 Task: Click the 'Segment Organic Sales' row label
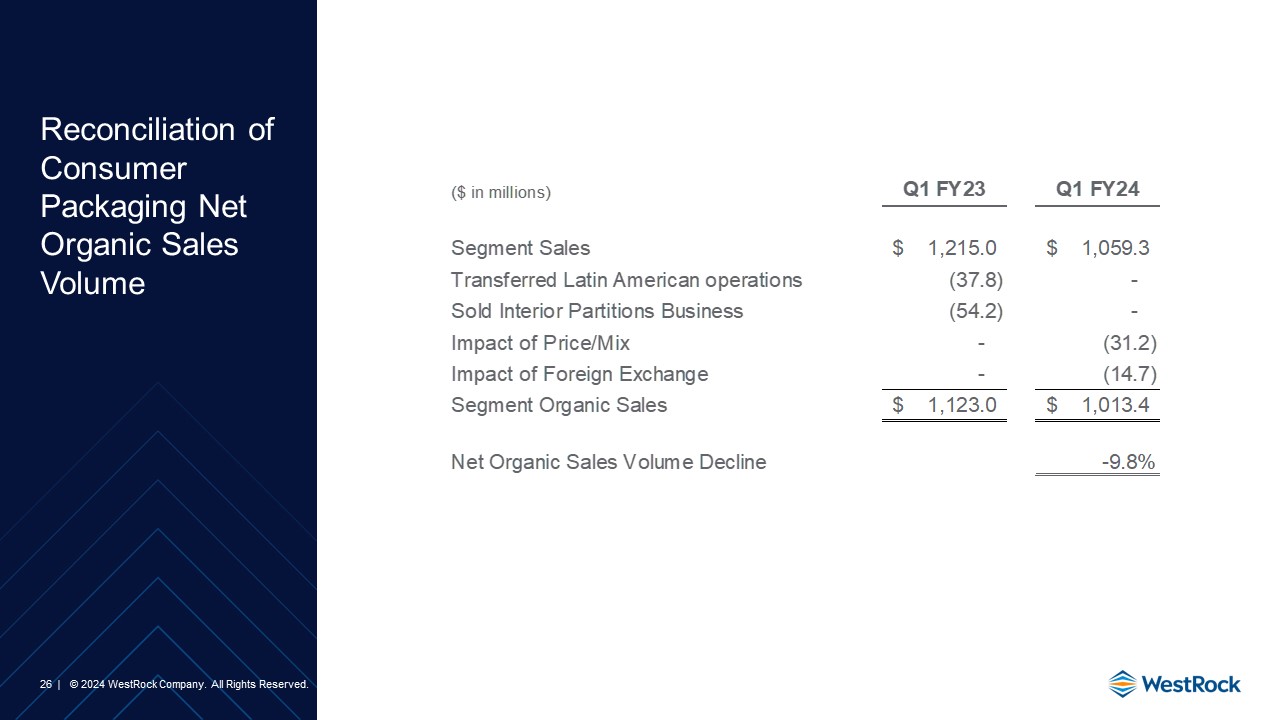(559, 405)
